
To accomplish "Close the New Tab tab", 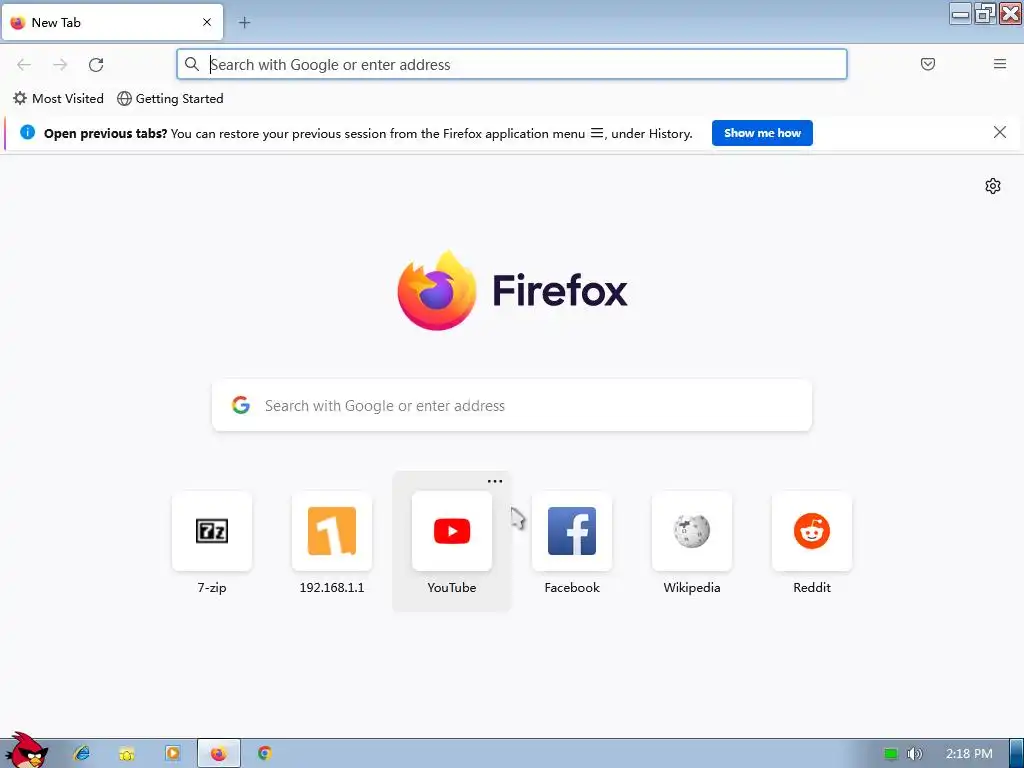I will pos(207,22).
